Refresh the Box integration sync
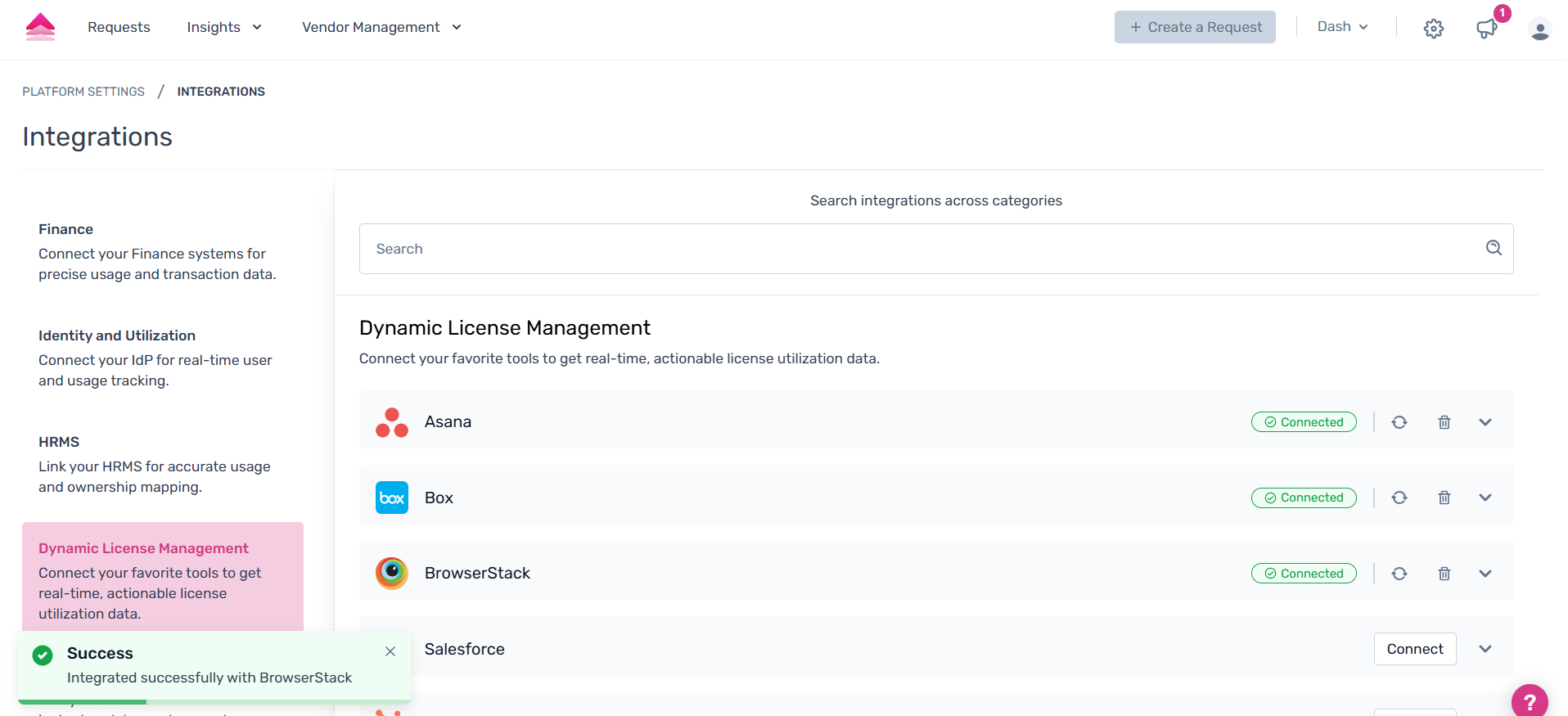Image resolution: width=1568 pixels, height=716 pixels. 1399,498
